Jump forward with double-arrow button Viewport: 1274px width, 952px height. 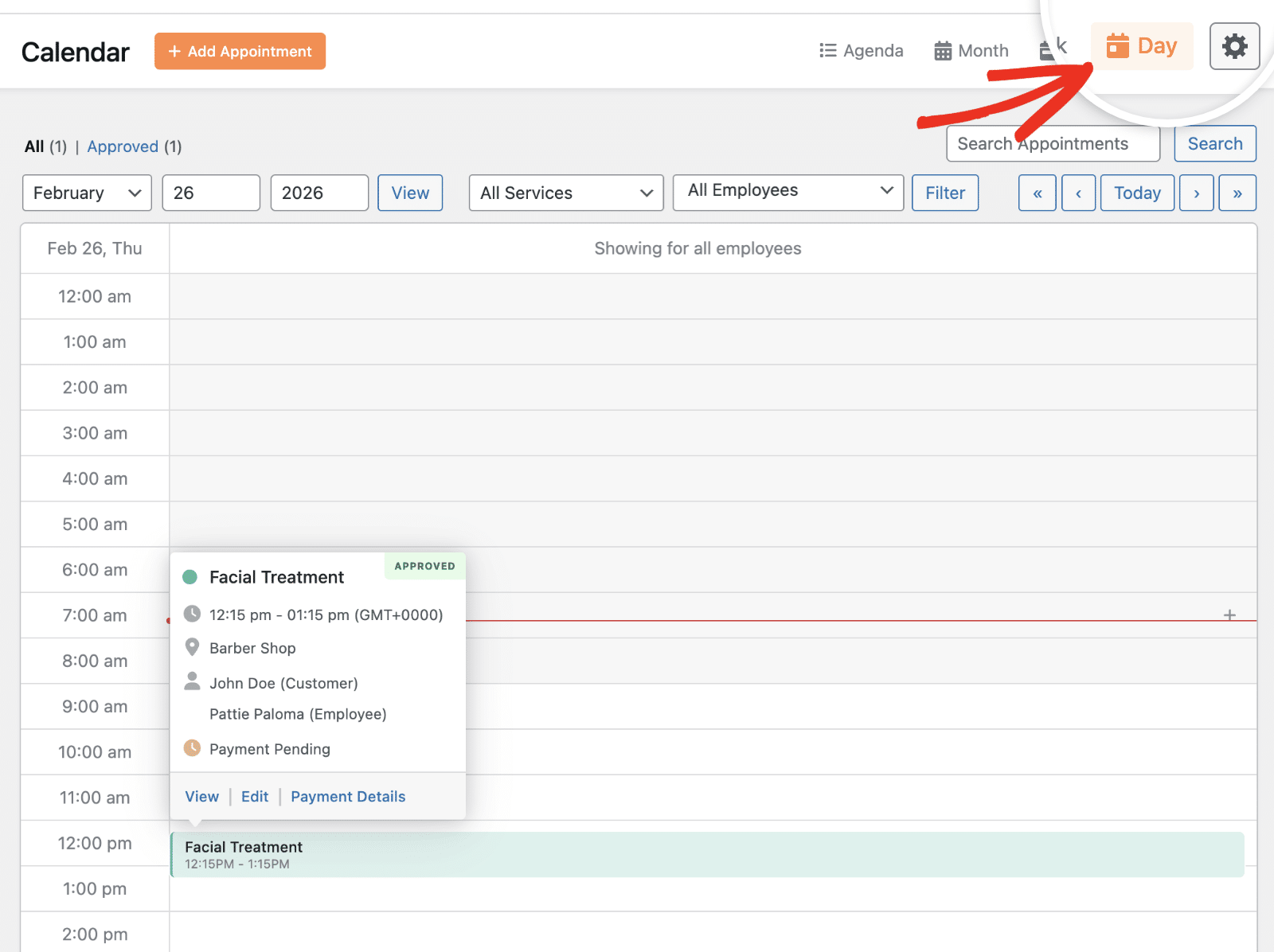pyautogui.click(x=1237, y=193)
